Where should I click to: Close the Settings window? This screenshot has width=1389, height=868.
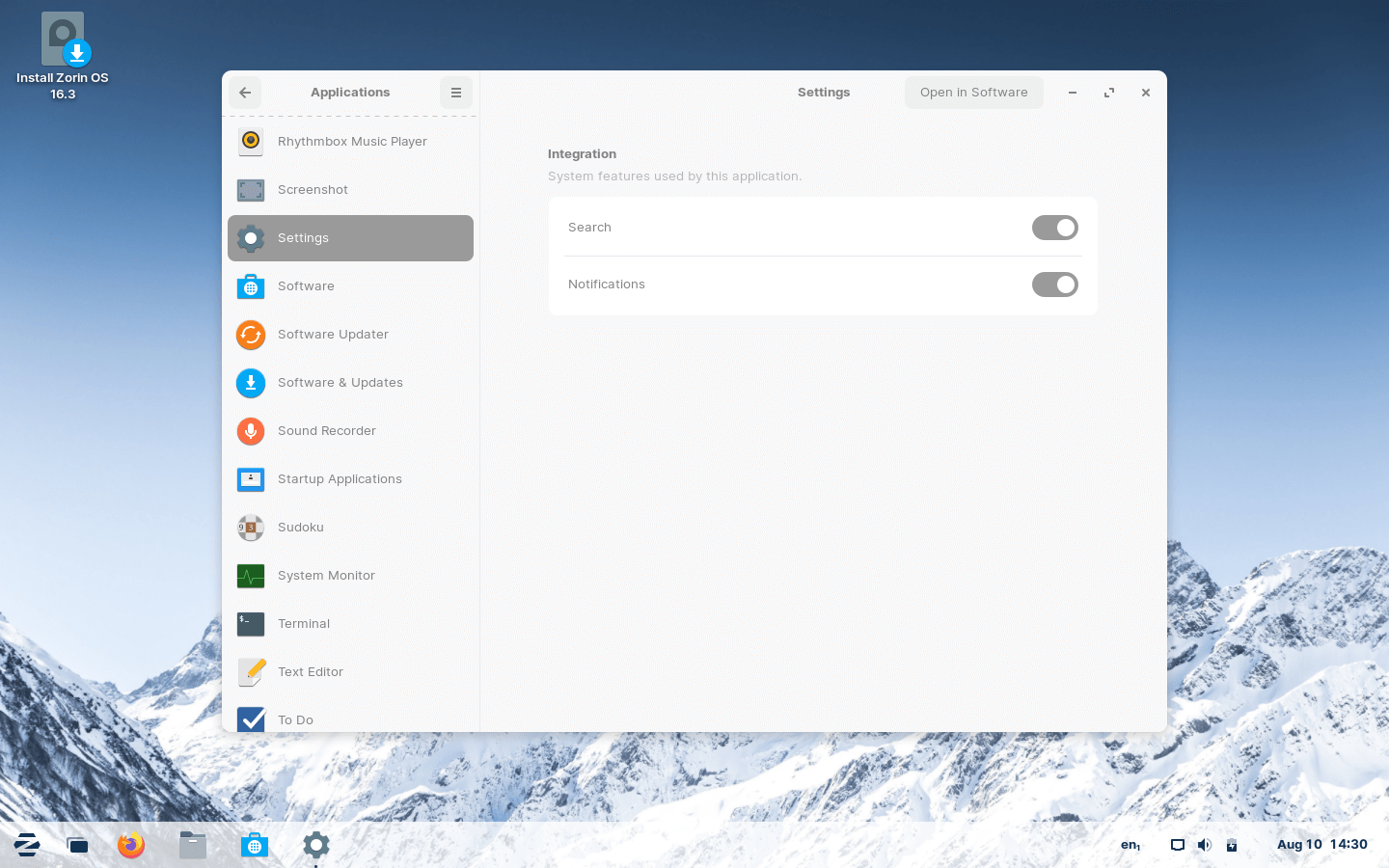[1146, 93]
